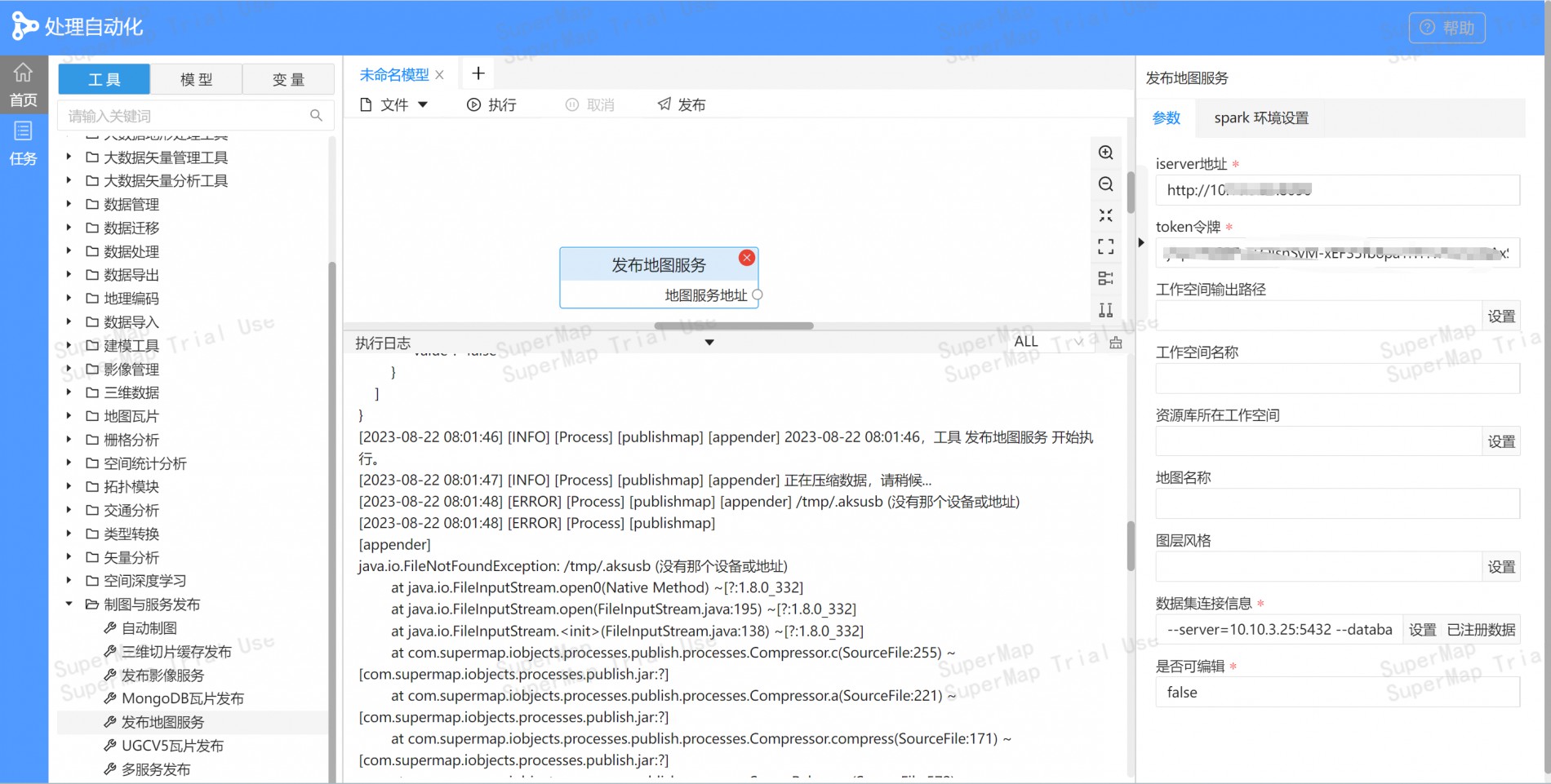Click the fullscreen frame icon on canvas

(1106, 246)
